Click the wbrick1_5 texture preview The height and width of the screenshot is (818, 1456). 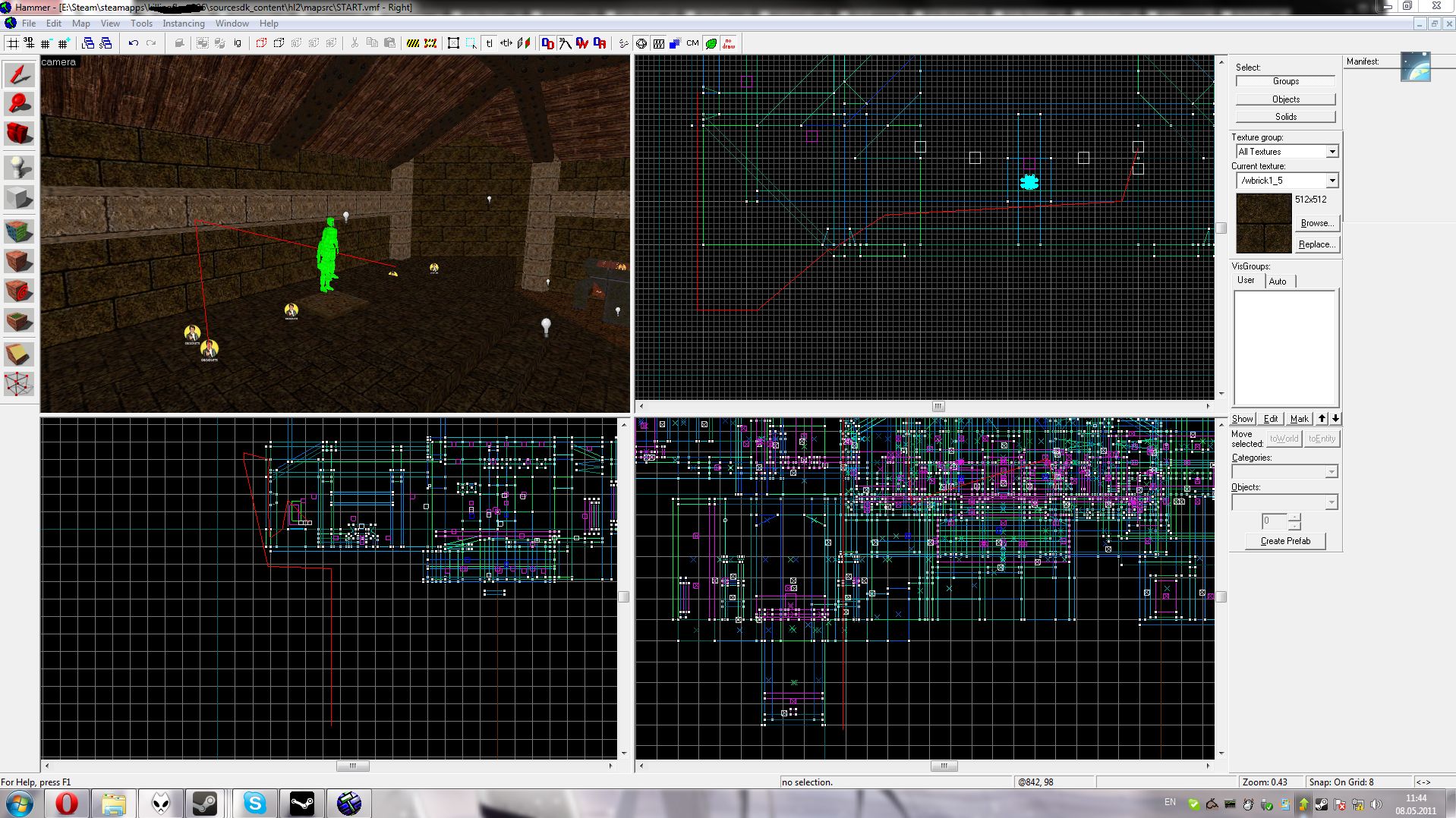click(x=1264, y=223)
